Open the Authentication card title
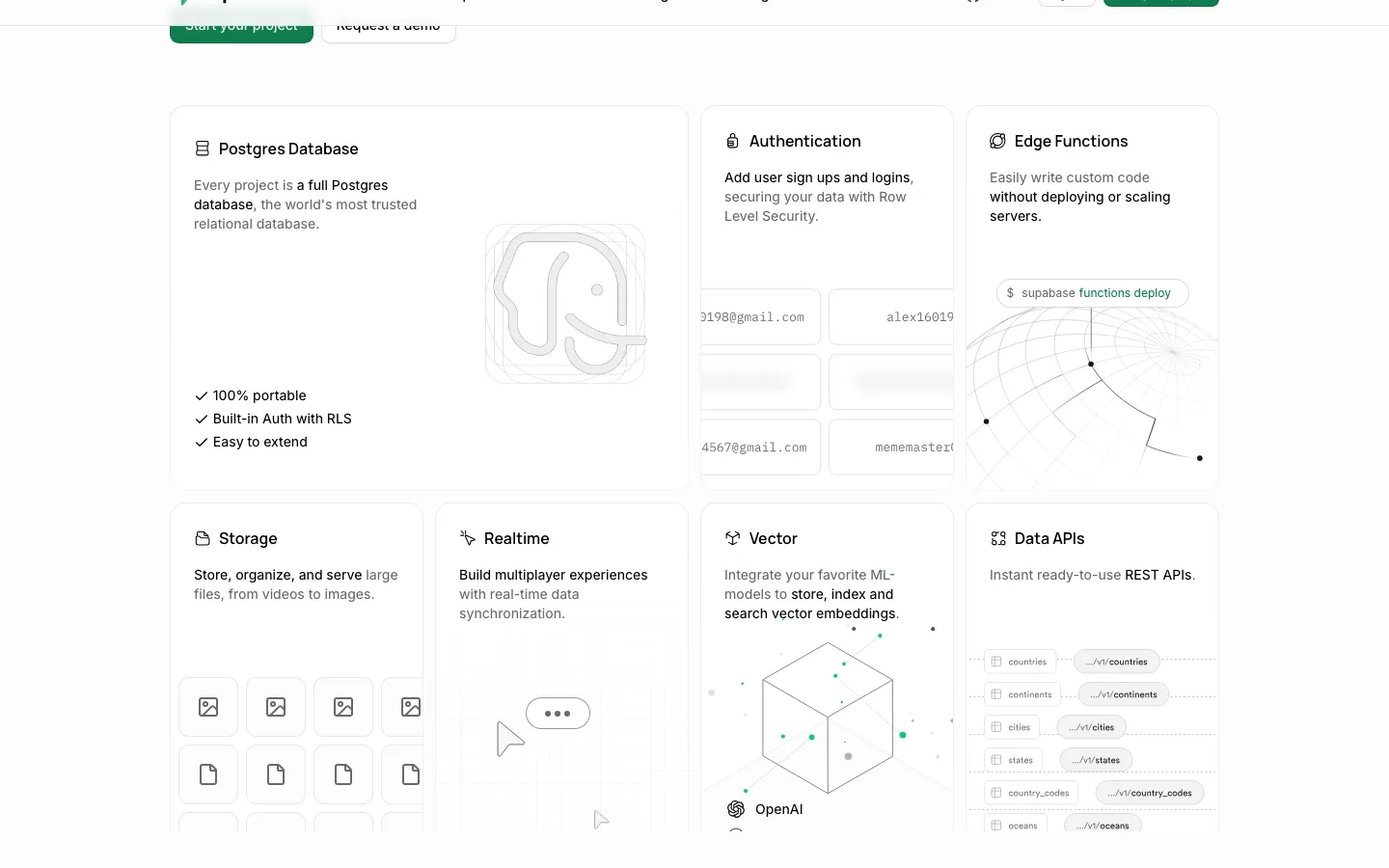The height and width of the screenshot is (868, 1389). [805, 141]
